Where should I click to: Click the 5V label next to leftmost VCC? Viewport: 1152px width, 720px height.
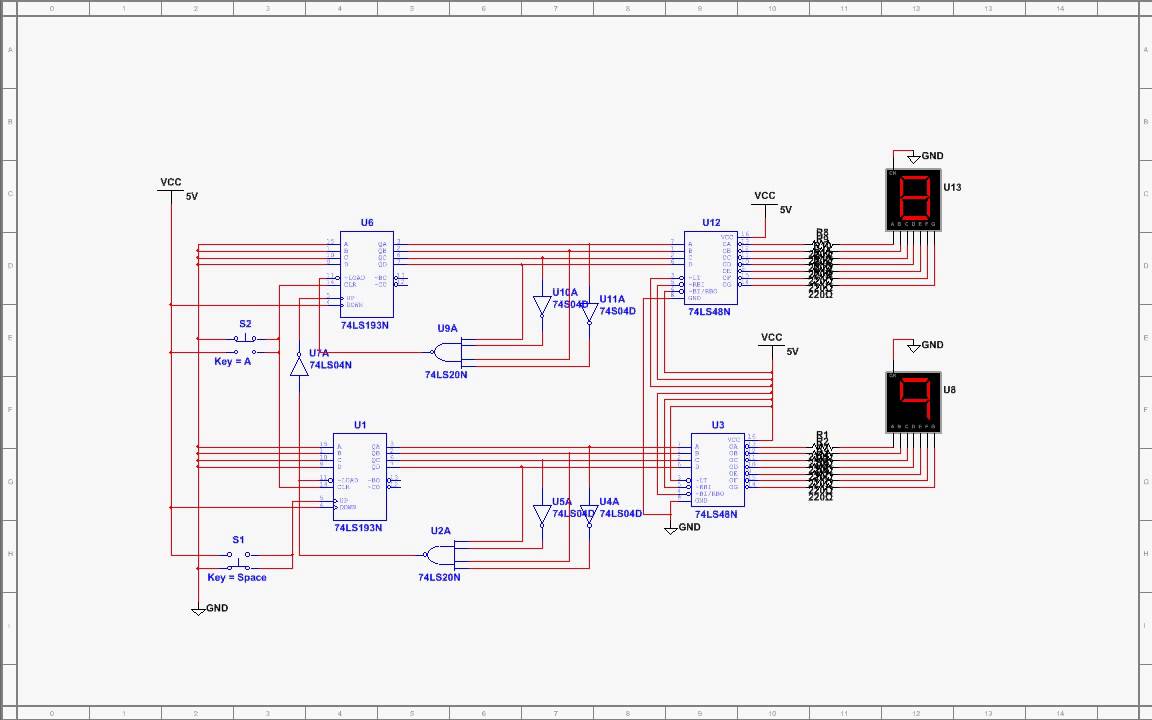pos(192,197)
